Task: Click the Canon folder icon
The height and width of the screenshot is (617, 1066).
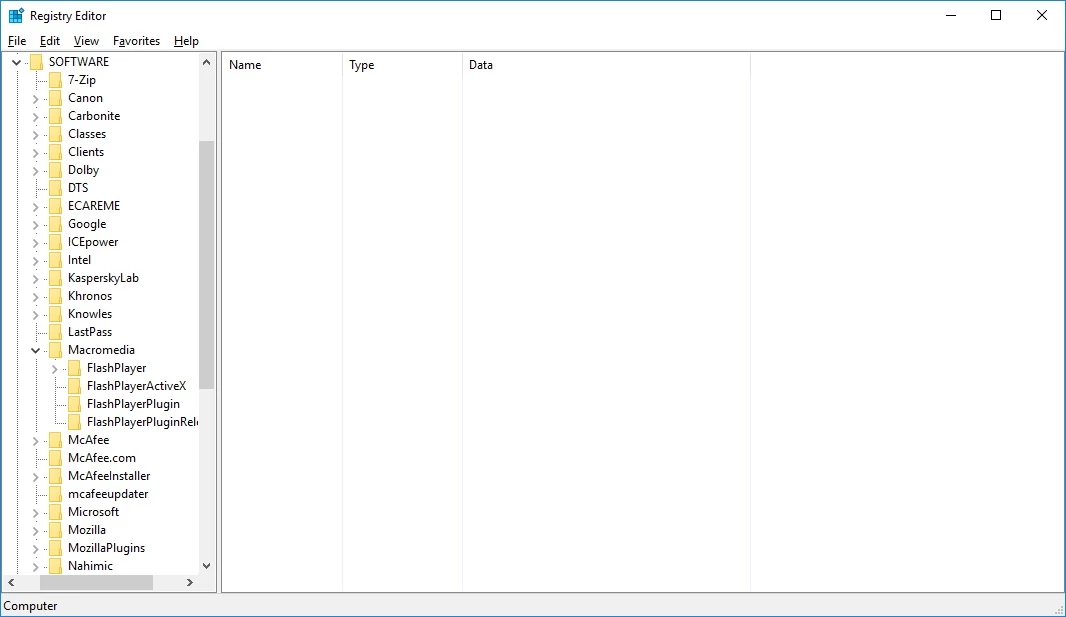Action: click(x=56, y=98)
